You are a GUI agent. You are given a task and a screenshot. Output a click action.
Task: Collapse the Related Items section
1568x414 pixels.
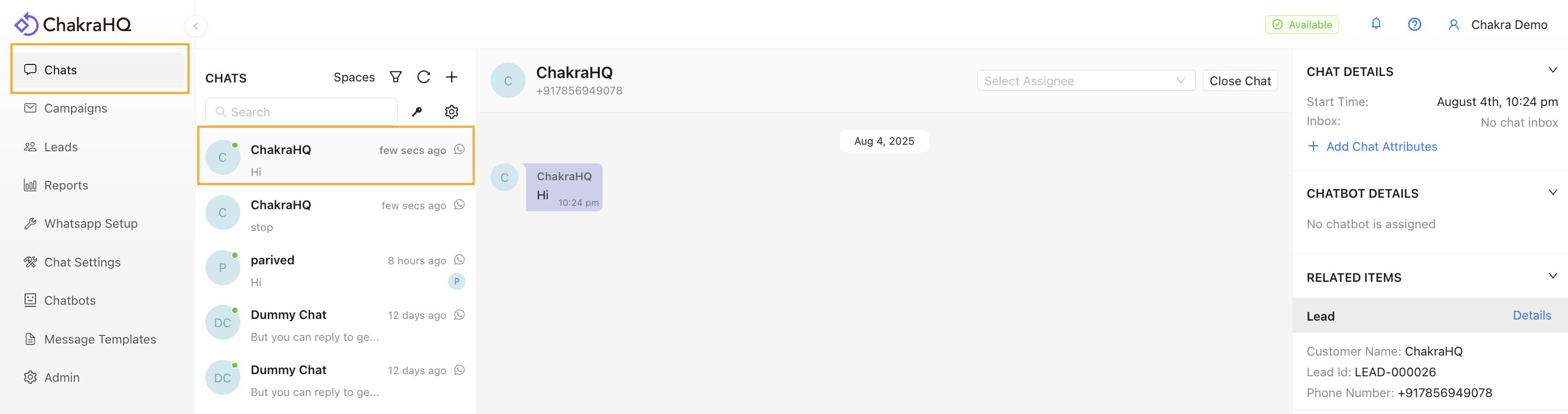[x=1553, y=276]
